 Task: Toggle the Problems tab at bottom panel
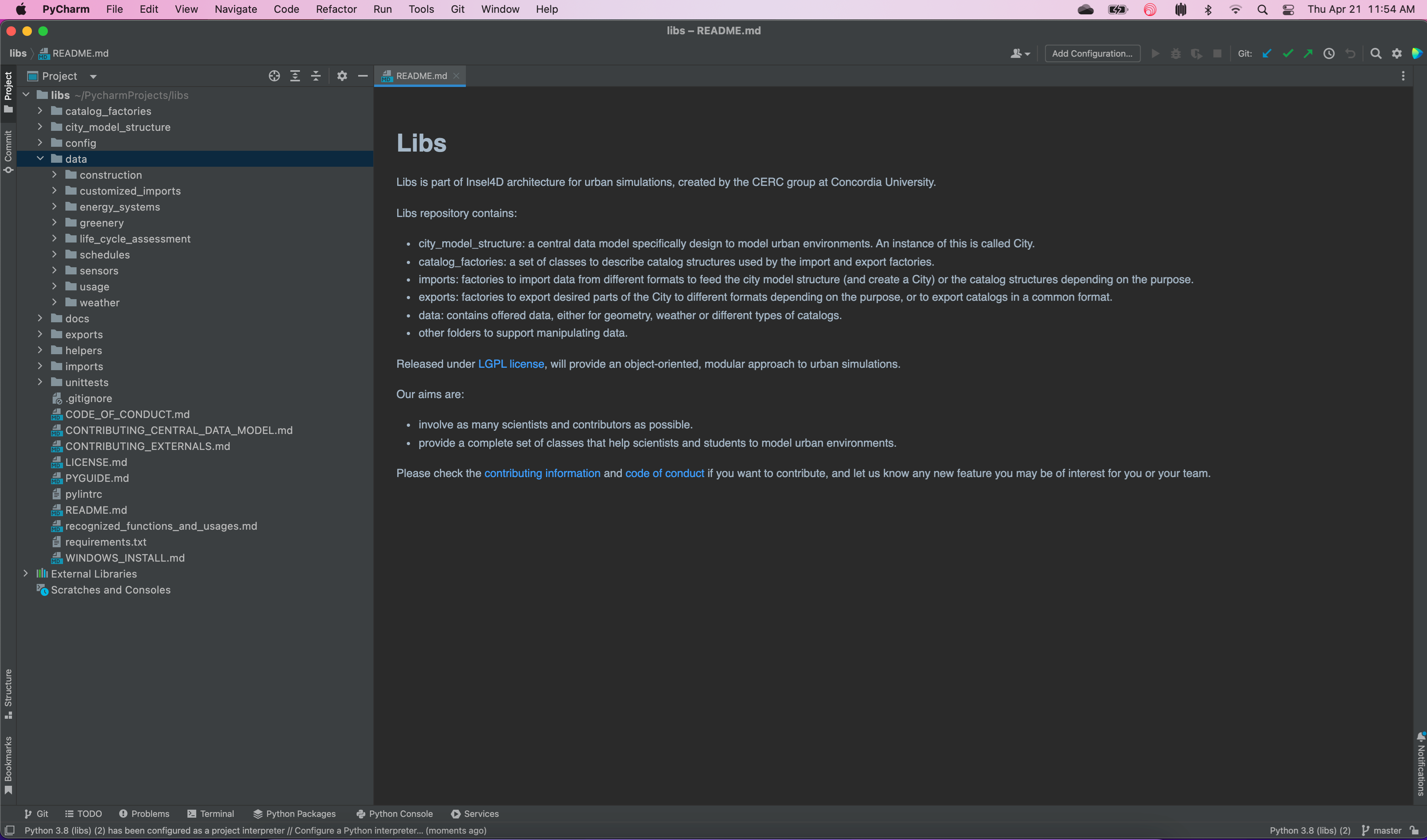pyautogui.click(x=144, y=813)
